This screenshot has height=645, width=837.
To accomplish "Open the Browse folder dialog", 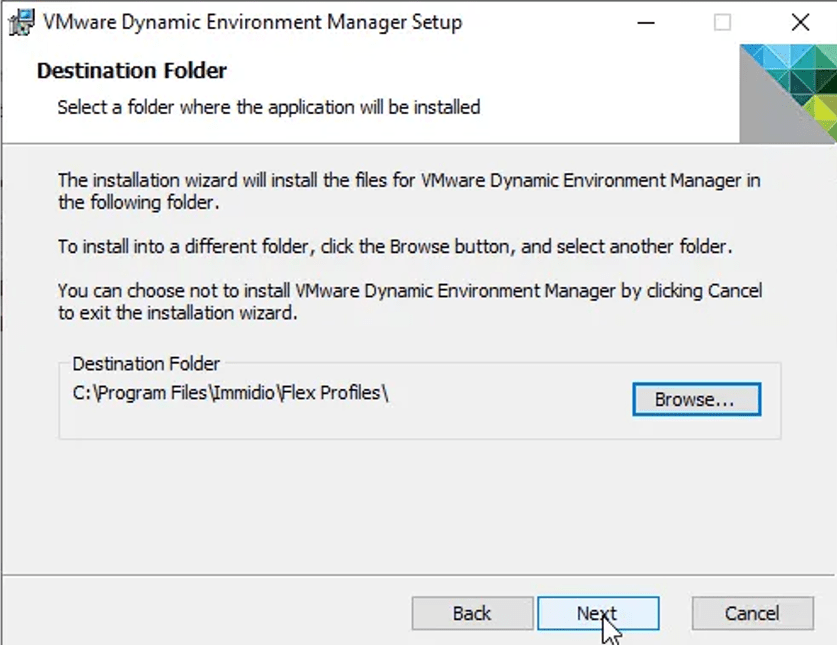I will tap(696, 399).
